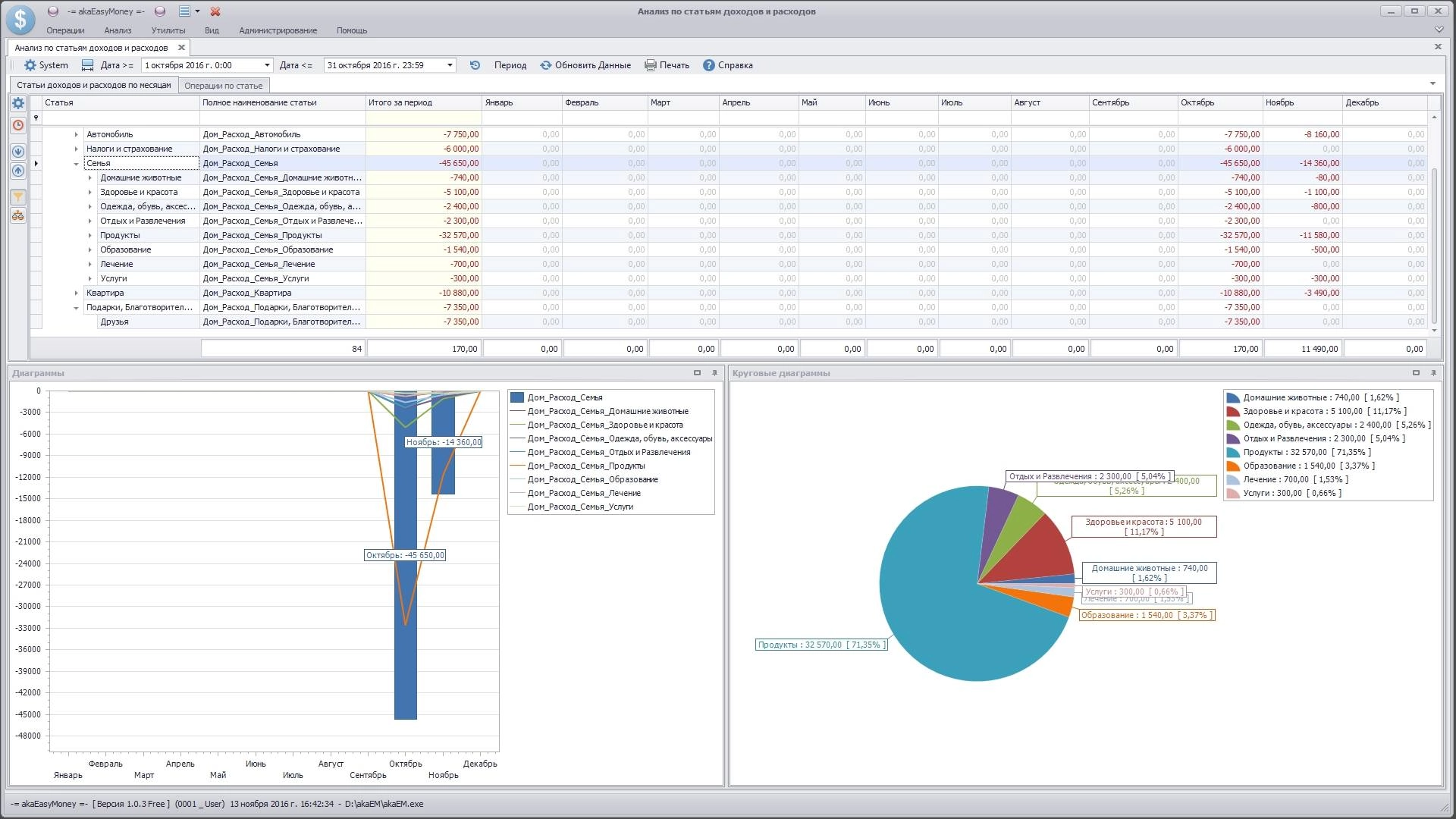Maximize the Круговые диаграммы panel
The height and width of the screenshot is (819, 1456).
click(x=1416, y=373)
